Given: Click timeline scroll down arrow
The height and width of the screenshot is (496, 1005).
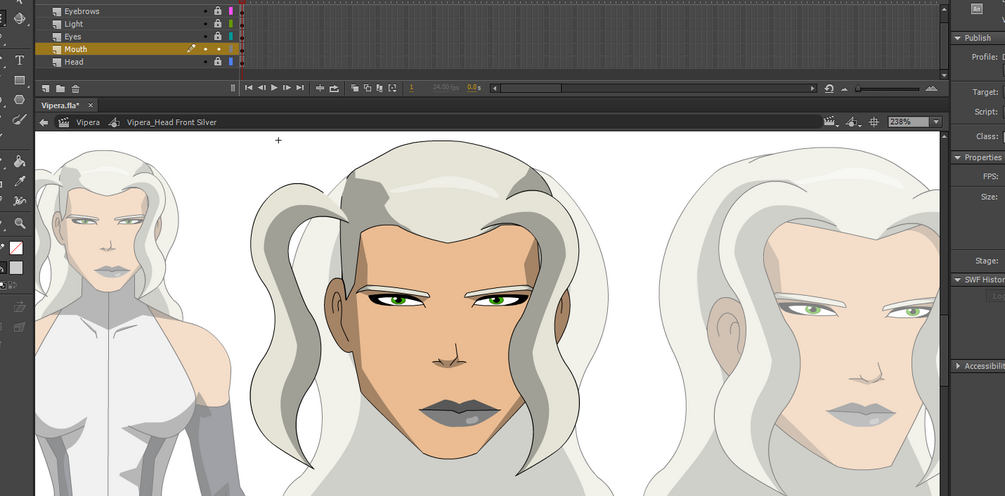Looking at the screenshot, I should [x=943, y=76].
